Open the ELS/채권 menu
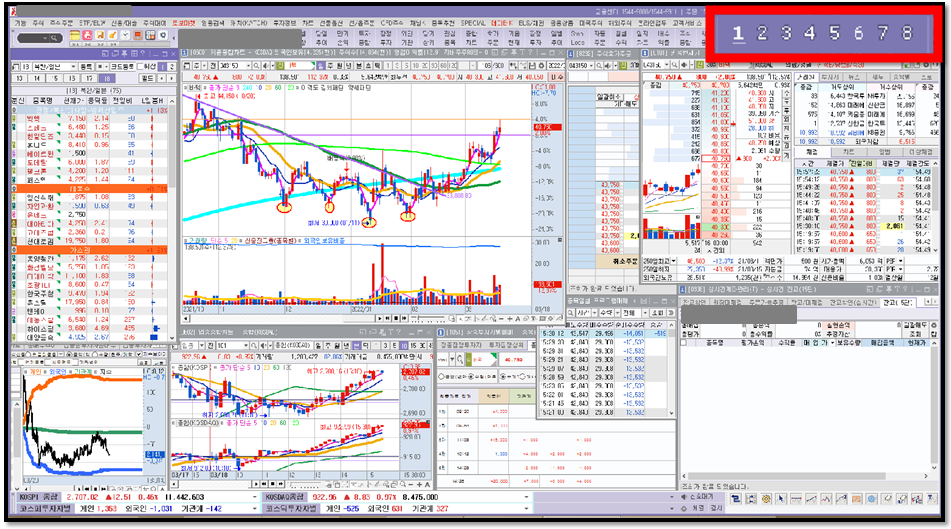Viewport: 951px width, 529px height. pyautogui.click(x=531, y=23)
